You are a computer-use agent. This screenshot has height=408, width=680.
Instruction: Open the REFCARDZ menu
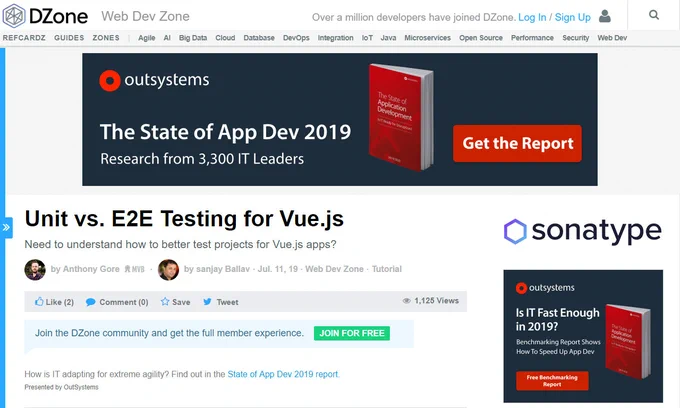click(x=24, y=38)
